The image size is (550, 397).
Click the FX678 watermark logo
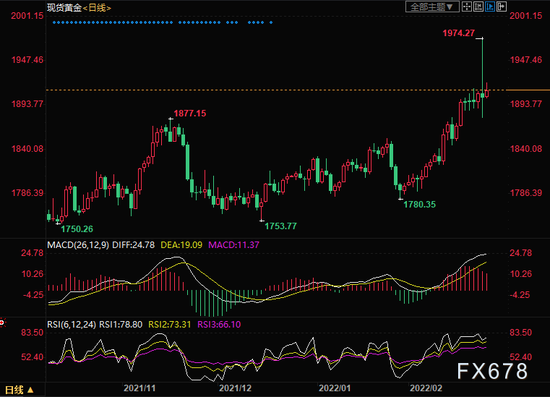tap(492, 371)
